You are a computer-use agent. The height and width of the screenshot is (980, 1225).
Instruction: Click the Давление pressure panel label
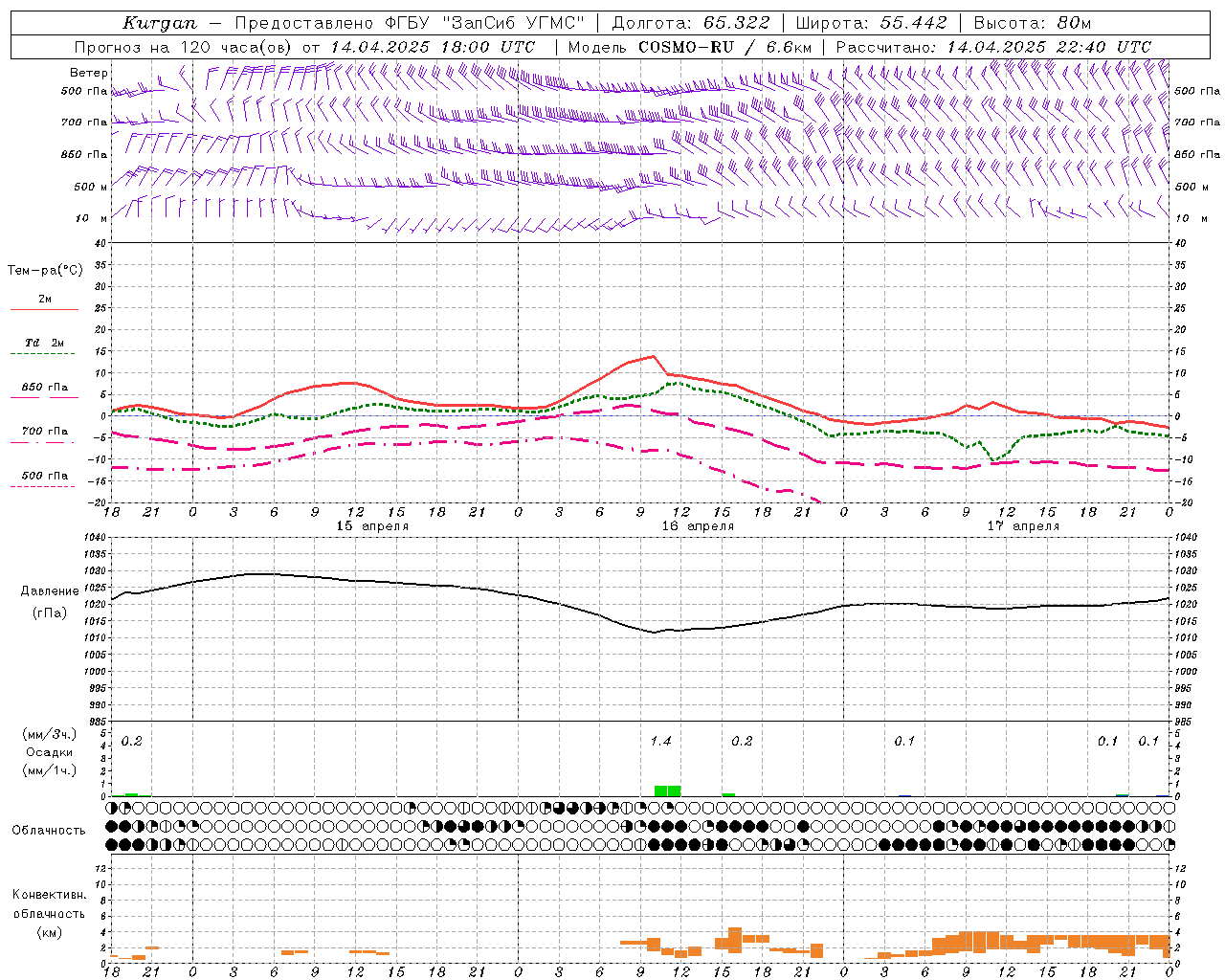pos(50,591)
